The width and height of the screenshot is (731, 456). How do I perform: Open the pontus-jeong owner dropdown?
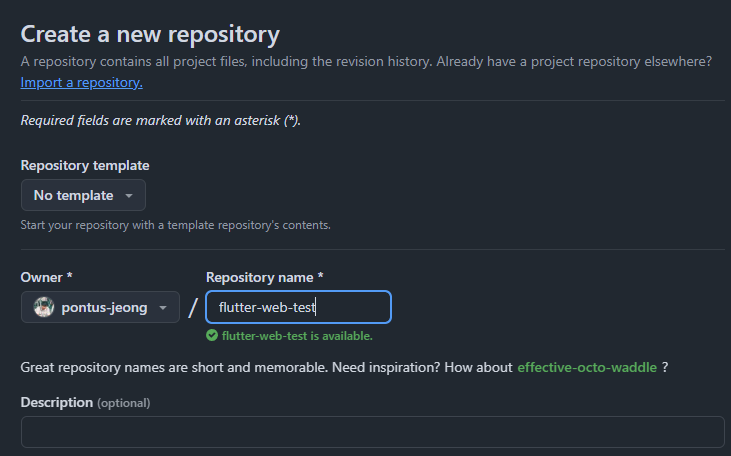tap(100, 307)
